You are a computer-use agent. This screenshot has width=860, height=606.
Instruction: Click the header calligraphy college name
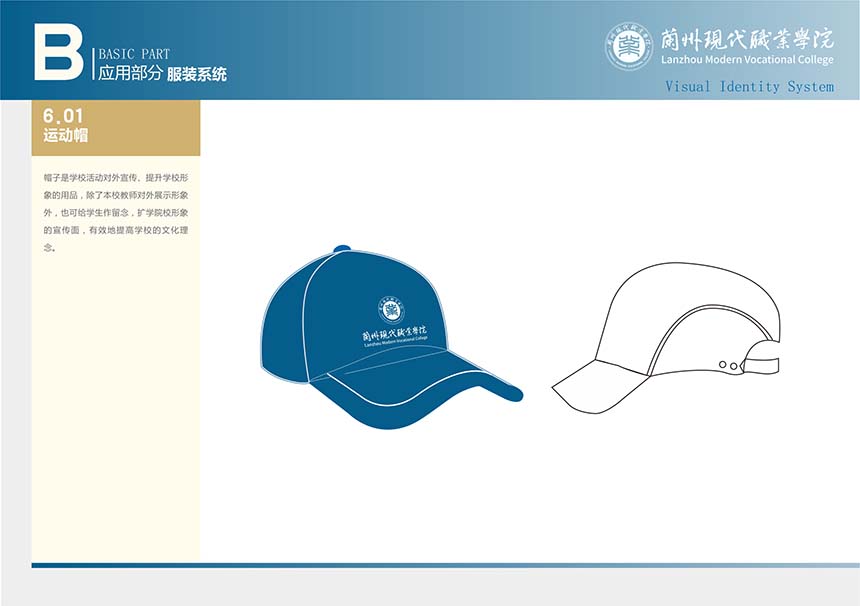coord(746,39)
